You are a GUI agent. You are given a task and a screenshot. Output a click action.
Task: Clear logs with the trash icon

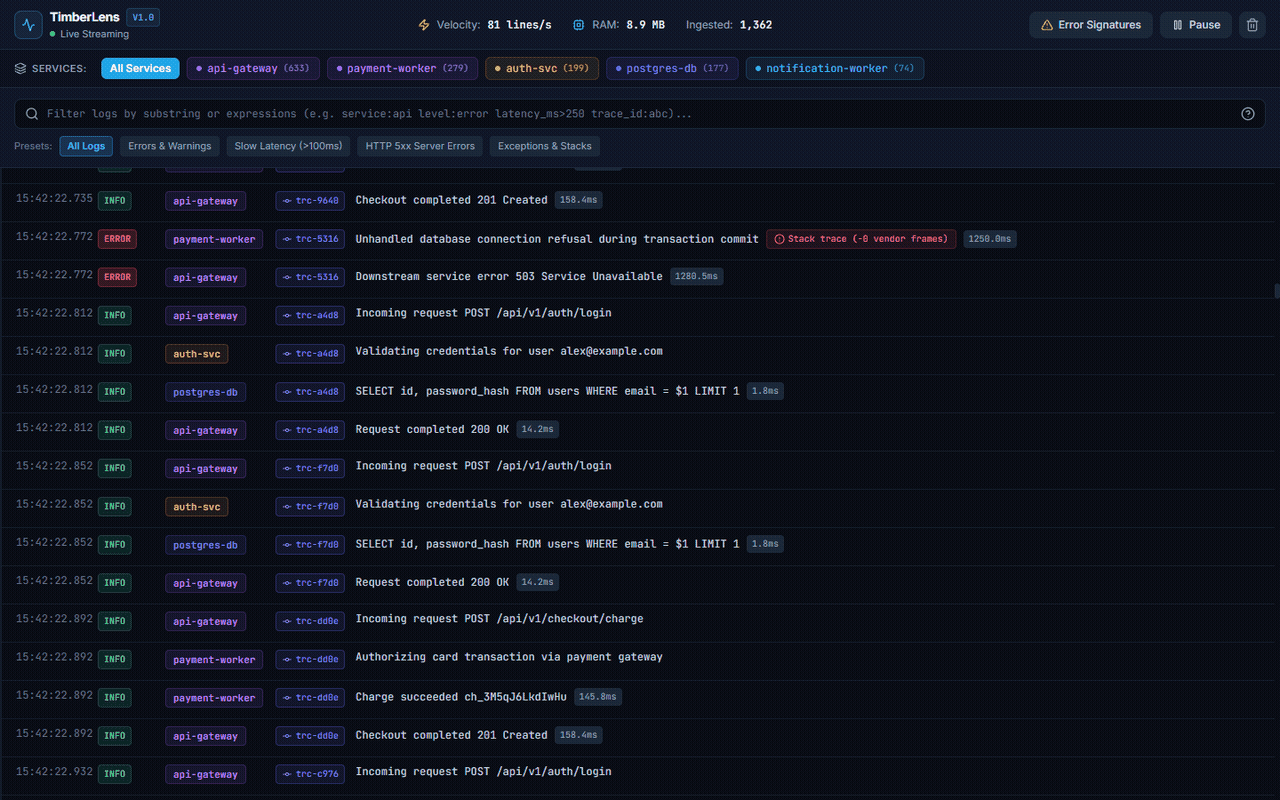pyautogui.click(x=1253, y=25)
